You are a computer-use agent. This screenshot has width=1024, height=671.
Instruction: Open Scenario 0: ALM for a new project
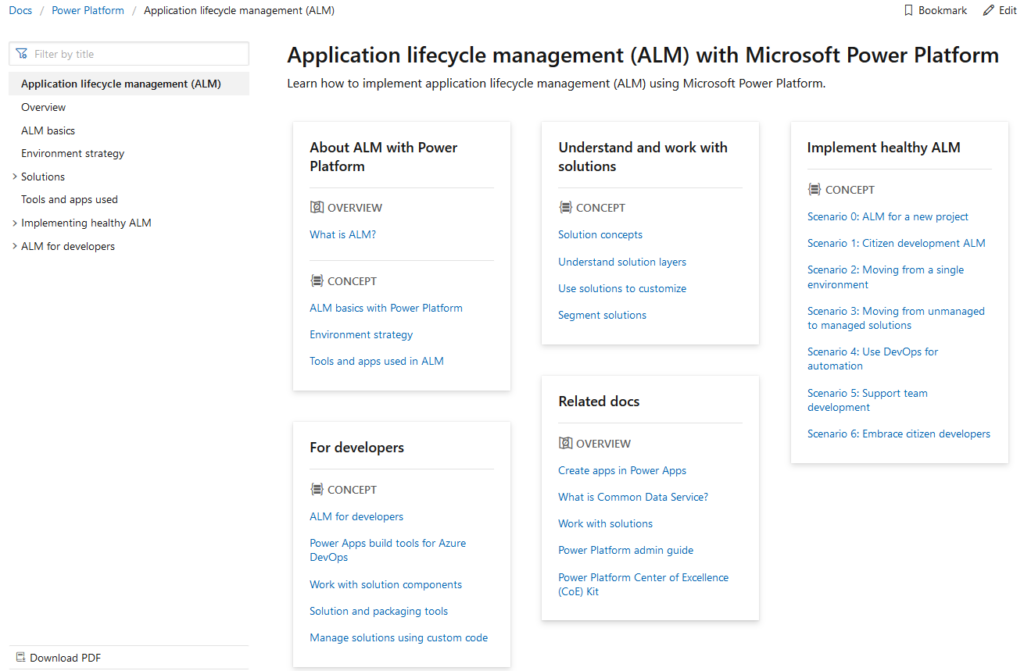[x=887, y=216]
